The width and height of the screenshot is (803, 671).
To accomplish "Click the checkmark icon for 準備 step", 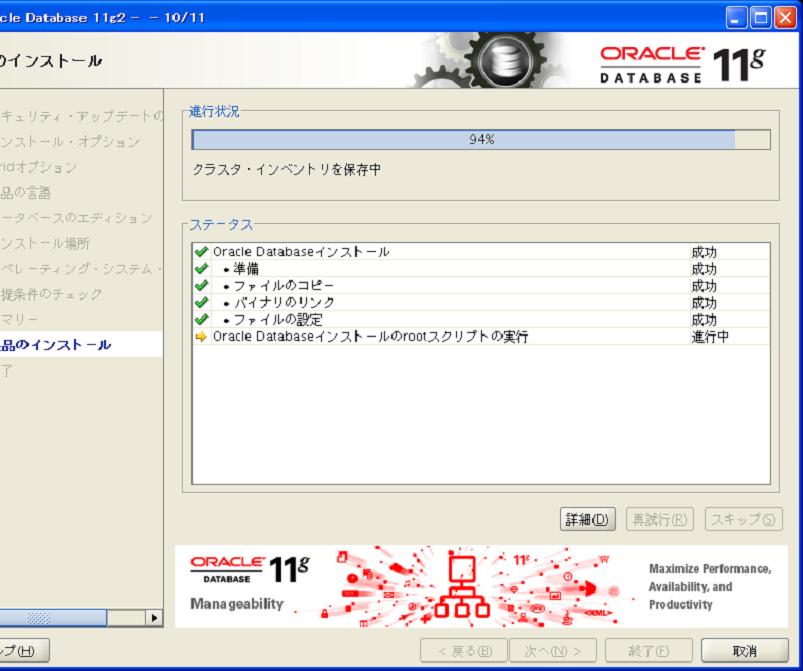I will coord(201,268).
